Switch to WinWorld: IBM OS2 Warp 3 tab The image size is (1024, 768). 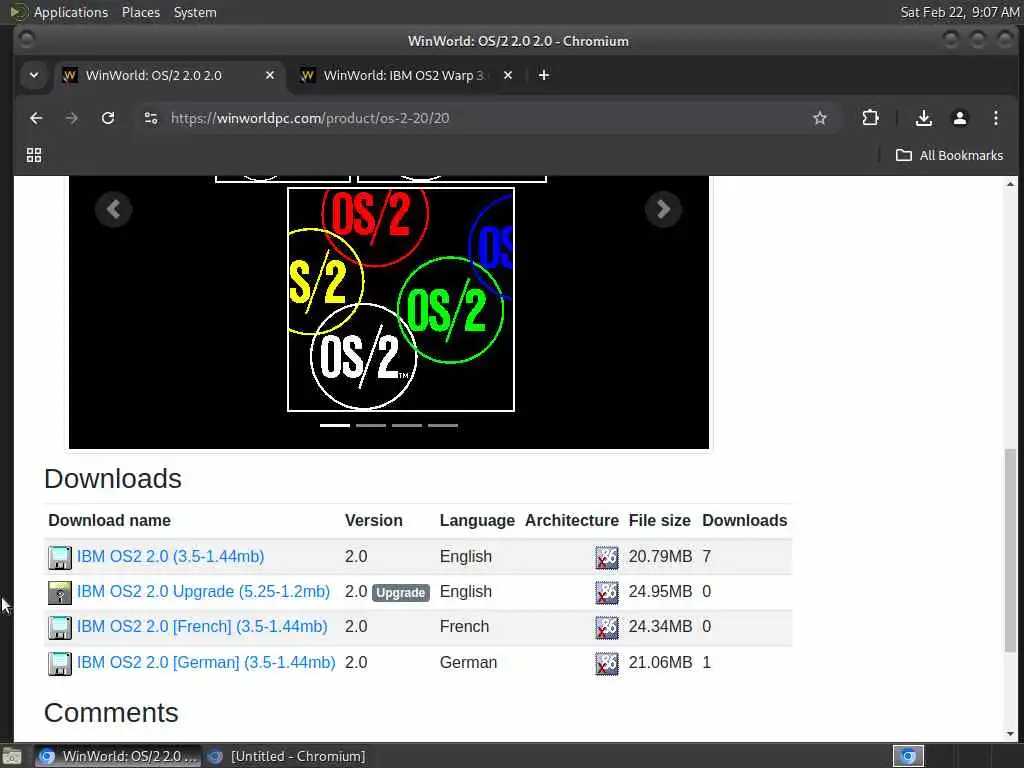click(403, 75)
